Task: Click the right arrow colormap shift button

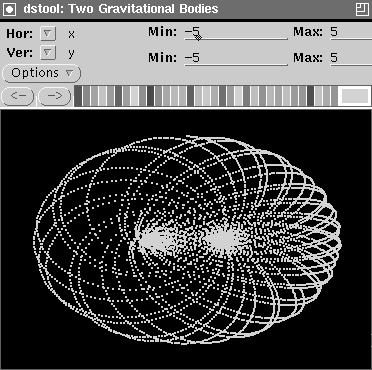Action: point(55,96)
